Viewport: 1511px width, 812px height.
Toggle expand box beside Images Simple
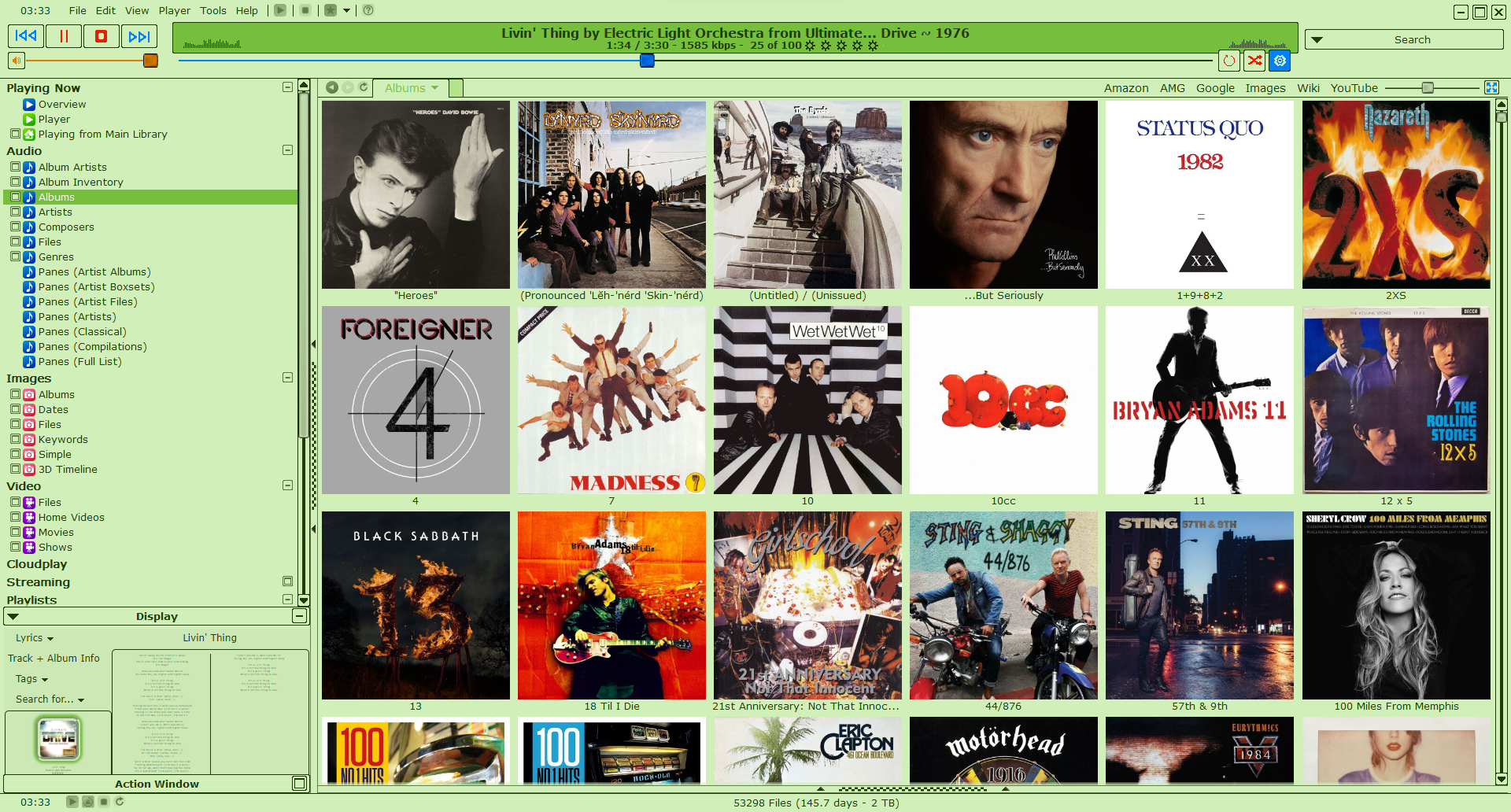[x=15, y=454]
